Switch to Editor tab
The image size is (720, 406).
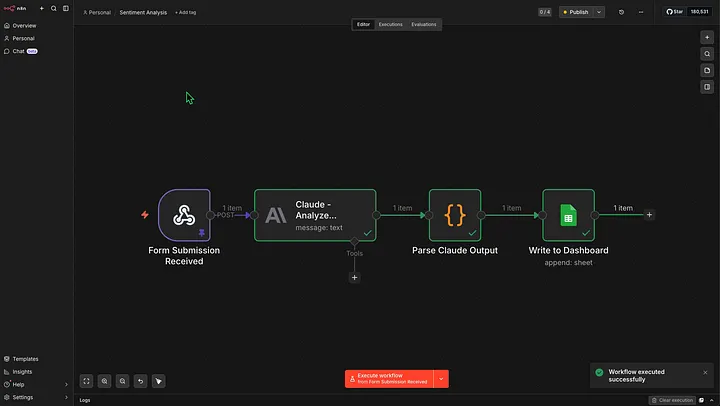(x=363, y=24)
